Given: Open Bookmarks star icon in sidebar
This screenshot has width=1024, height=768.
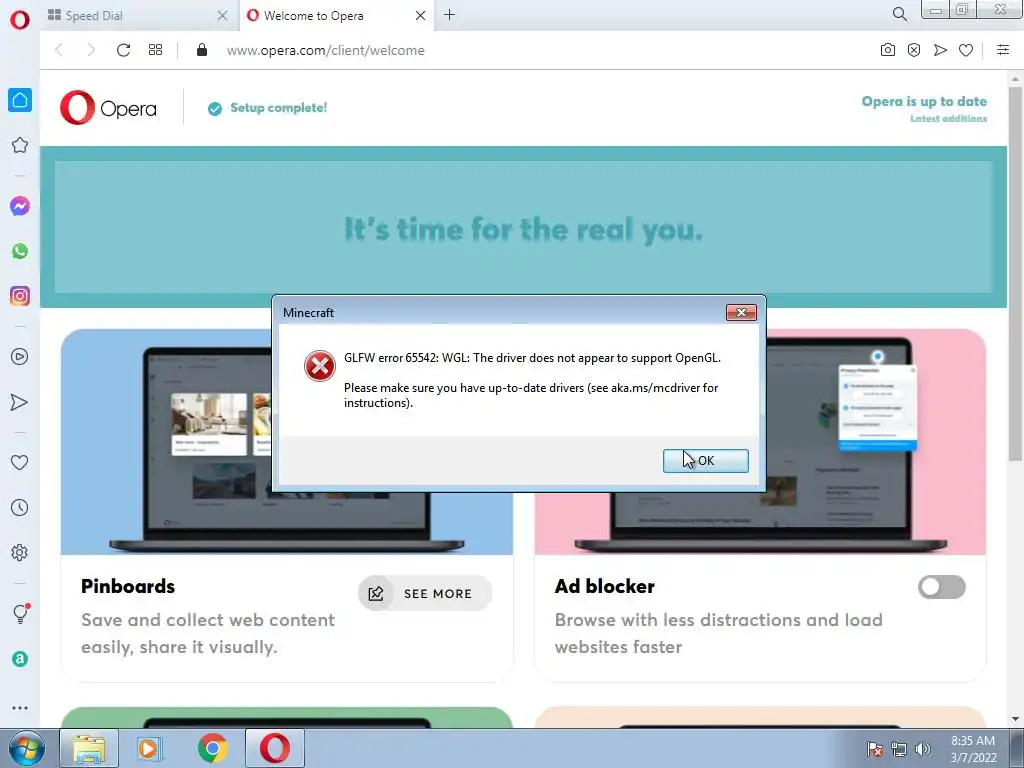Looking at the screenshot, I should (x=20, y=145).
